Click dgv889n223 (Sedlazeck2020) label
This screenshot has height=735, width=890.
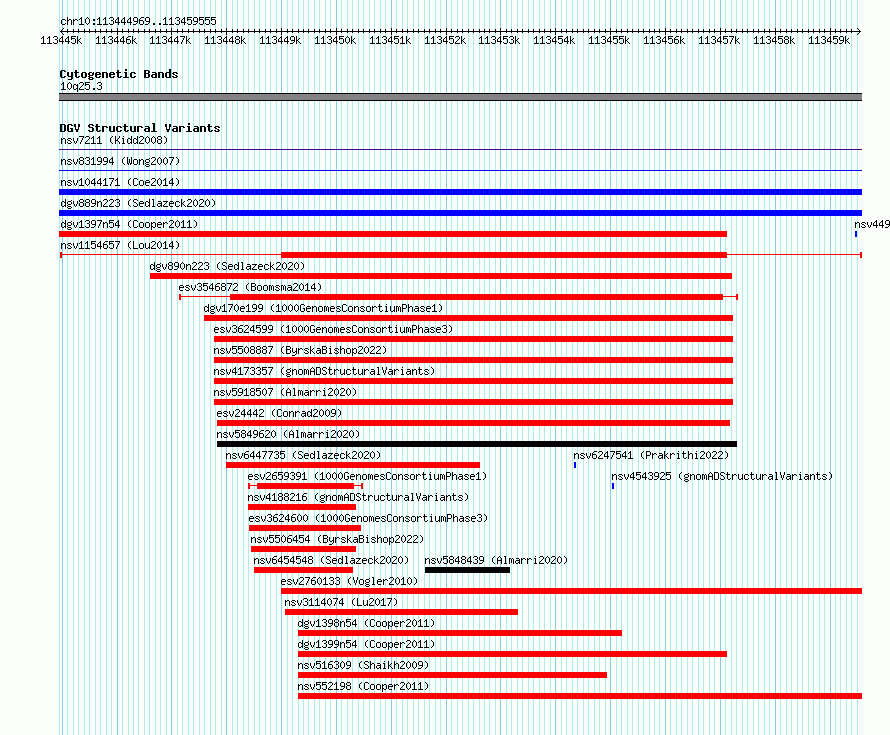(138, 203)
